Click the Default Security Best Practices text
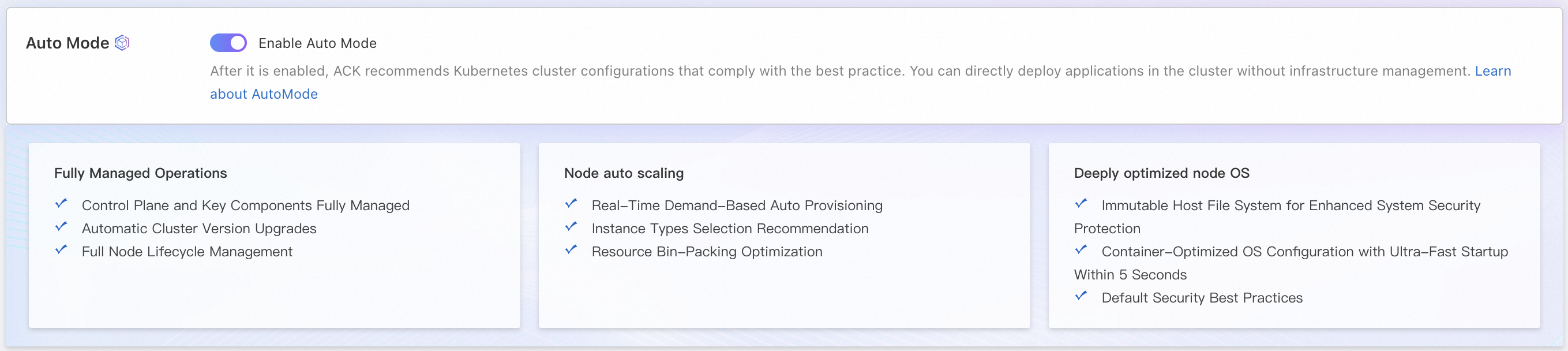 click(x=1202, y=298)
